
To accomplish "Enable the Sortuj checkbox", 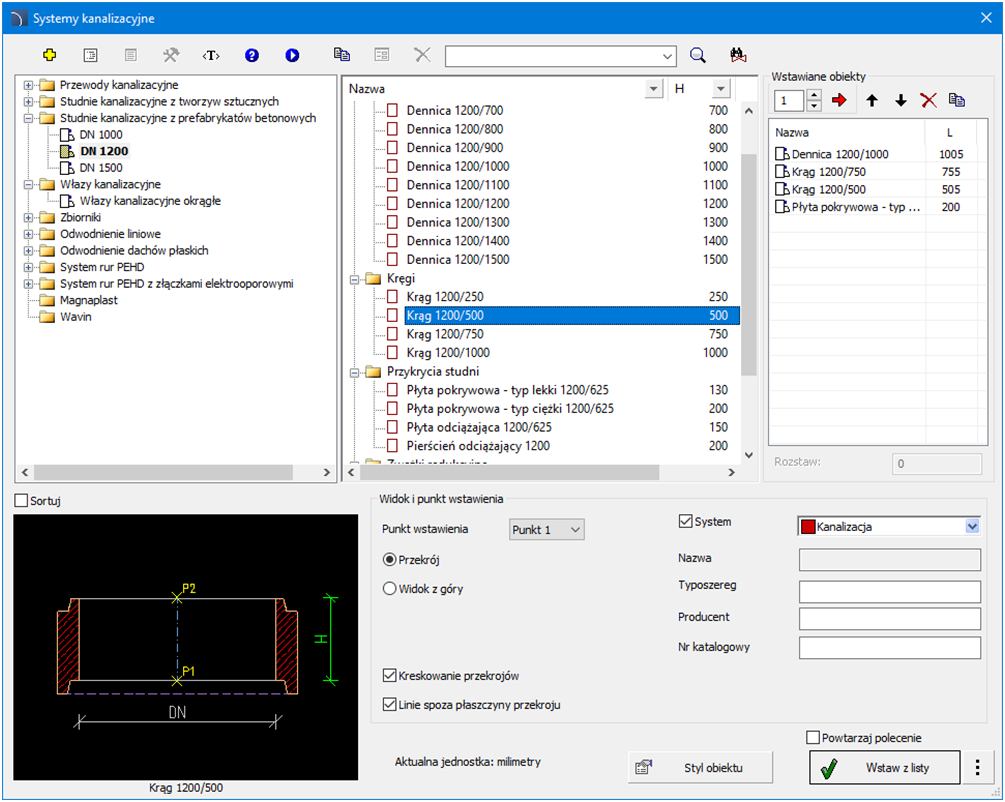I will [x=23, y=501].
